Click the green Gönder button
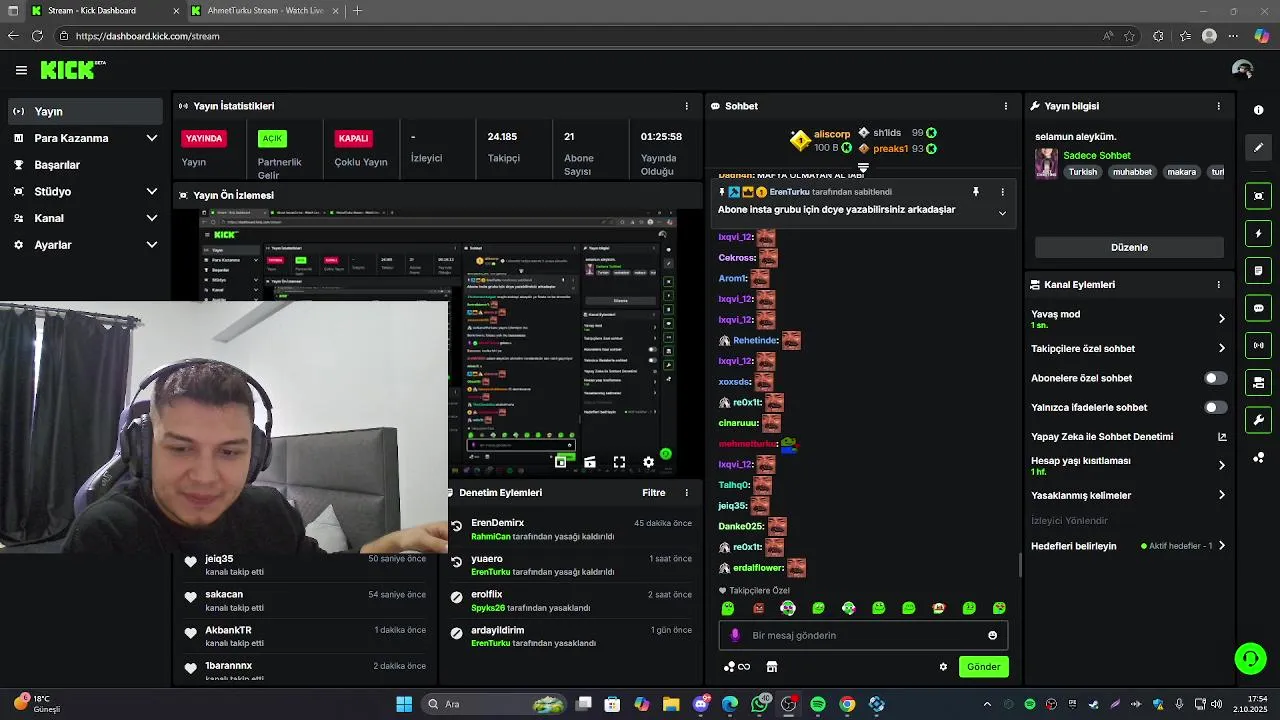1280x720 pixels. click(x=983, y=667)
